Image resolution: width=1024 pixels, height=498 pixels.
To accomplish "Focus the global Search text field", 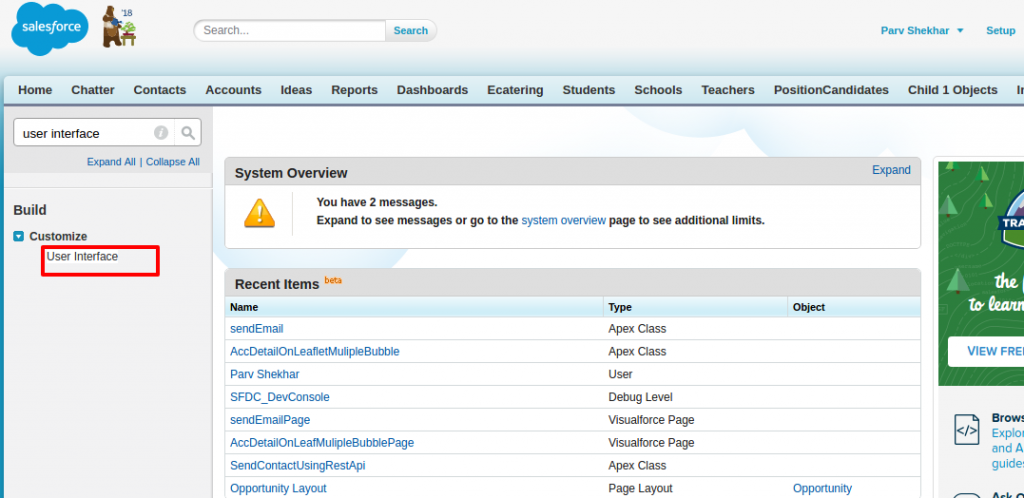I will click(290, 31).
